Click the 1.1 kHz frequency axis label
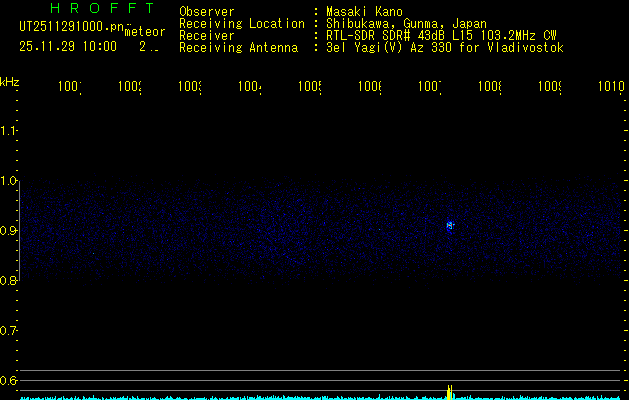The image size is (629, 400). click(10, 131)
